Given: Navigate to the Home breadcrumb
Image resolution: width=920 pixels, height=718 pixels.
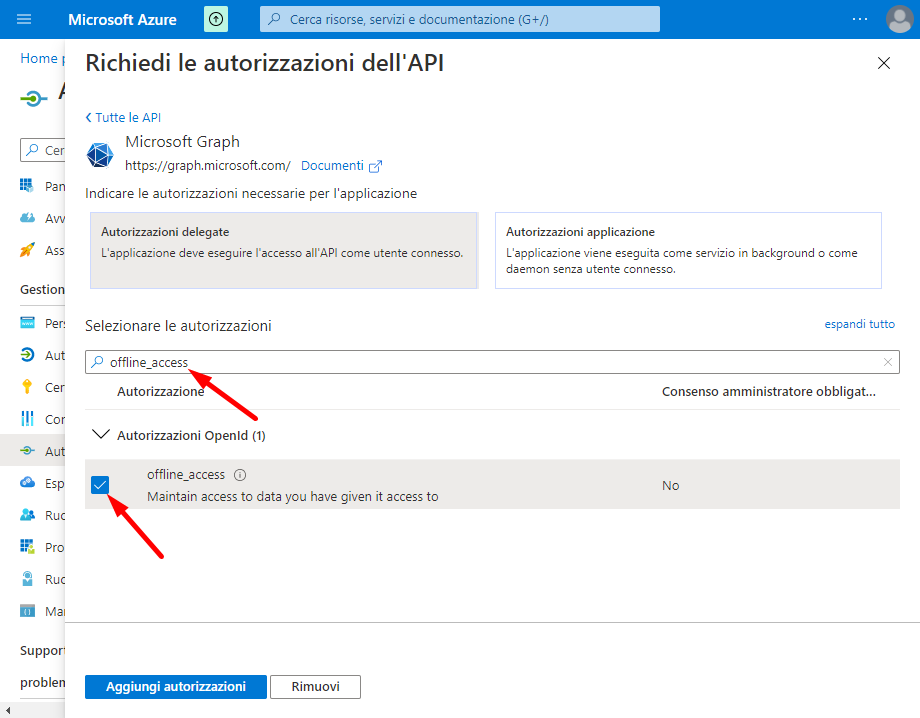Looking at the screenshot, I should 39,58.
